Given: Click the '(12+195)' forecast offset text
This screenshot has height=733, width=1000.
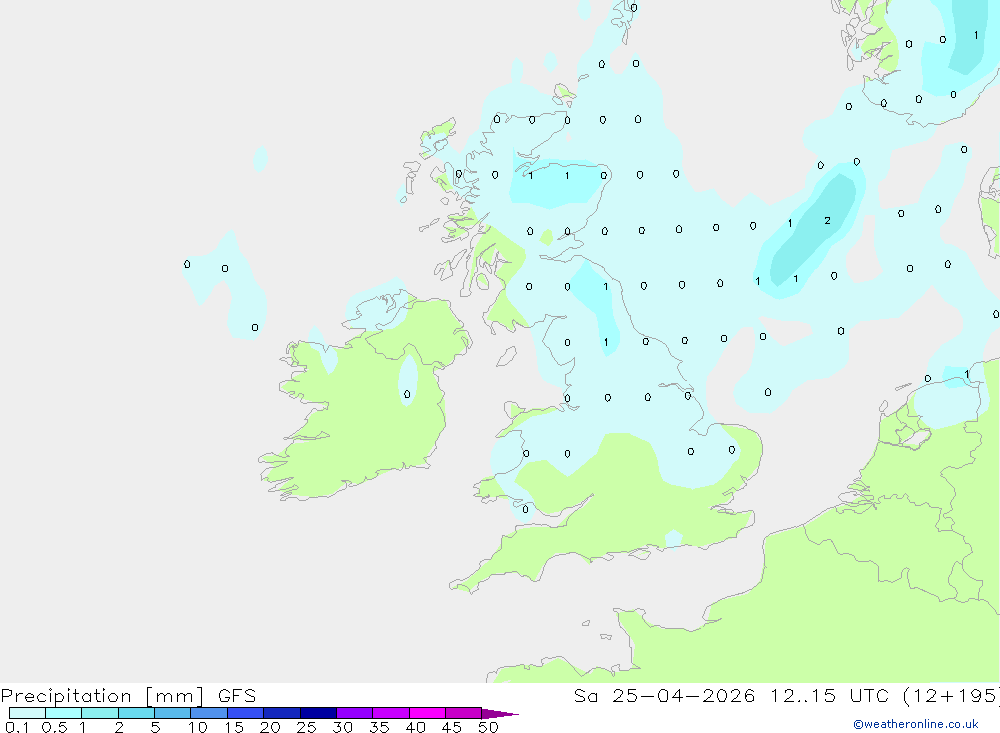Looking at the screenshot, I should [951, 696].
